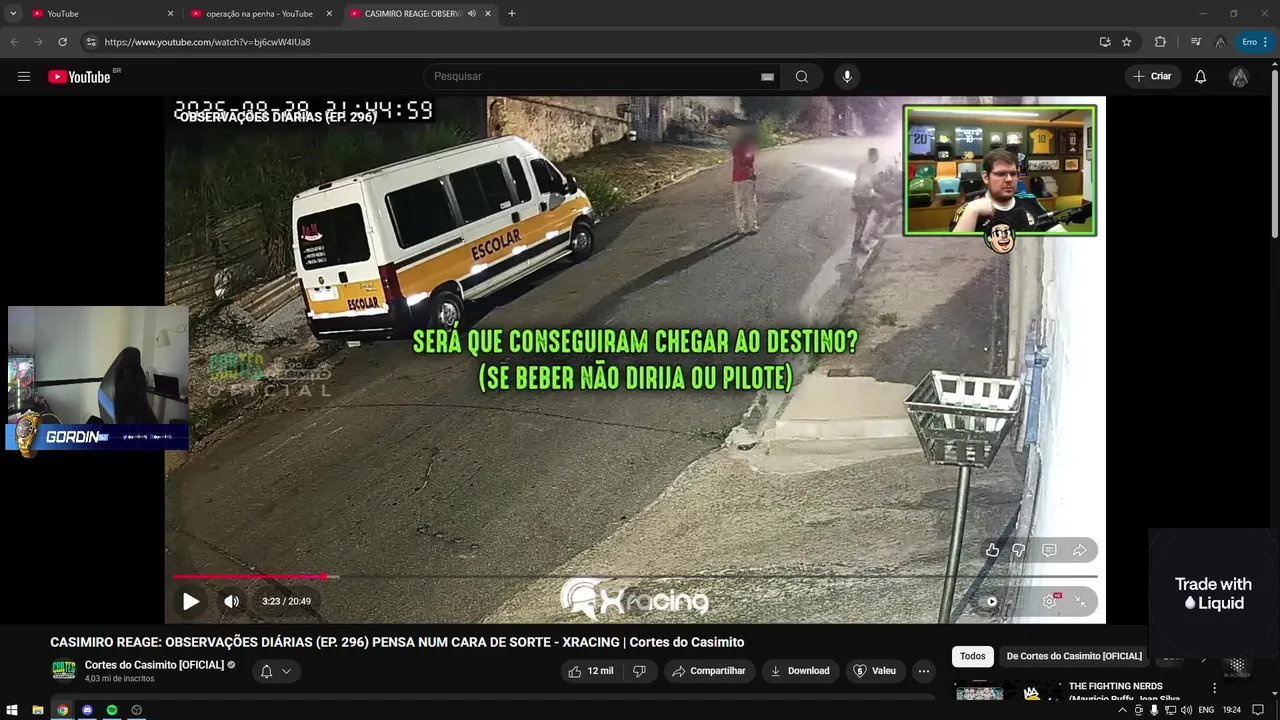The image size is (1280, 720).
Task: Open the THE FIGHTING NERDS video thumbnail
Action: point(979,691)
